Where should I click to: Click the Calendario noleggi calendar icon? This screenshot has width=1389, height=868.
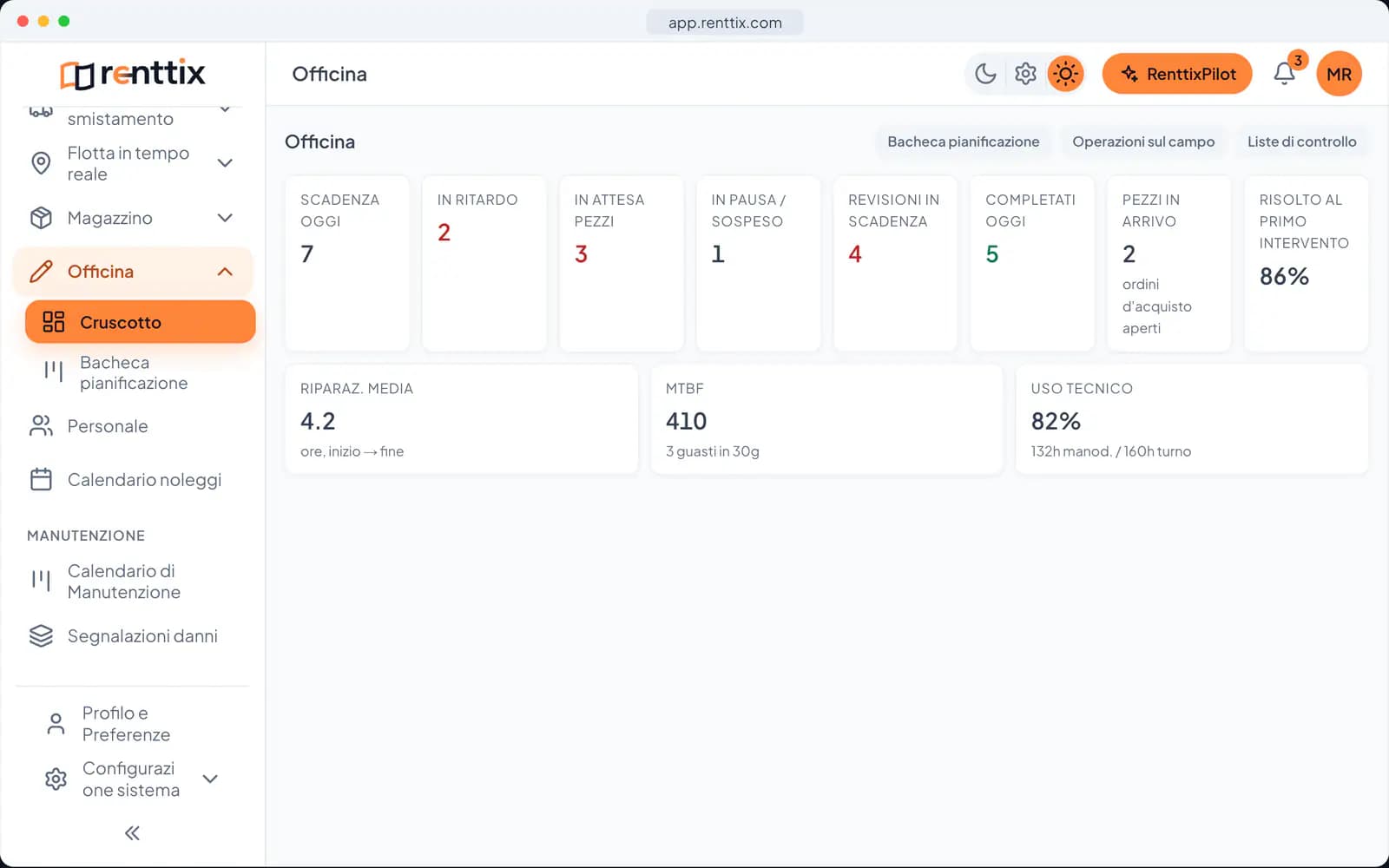point(41,480)
